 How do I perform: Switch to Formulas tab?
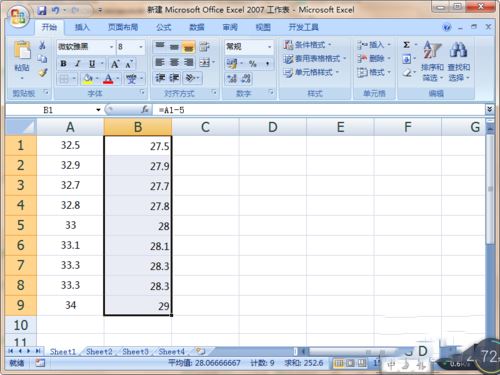pyautogui.click(x=164, y=27)
